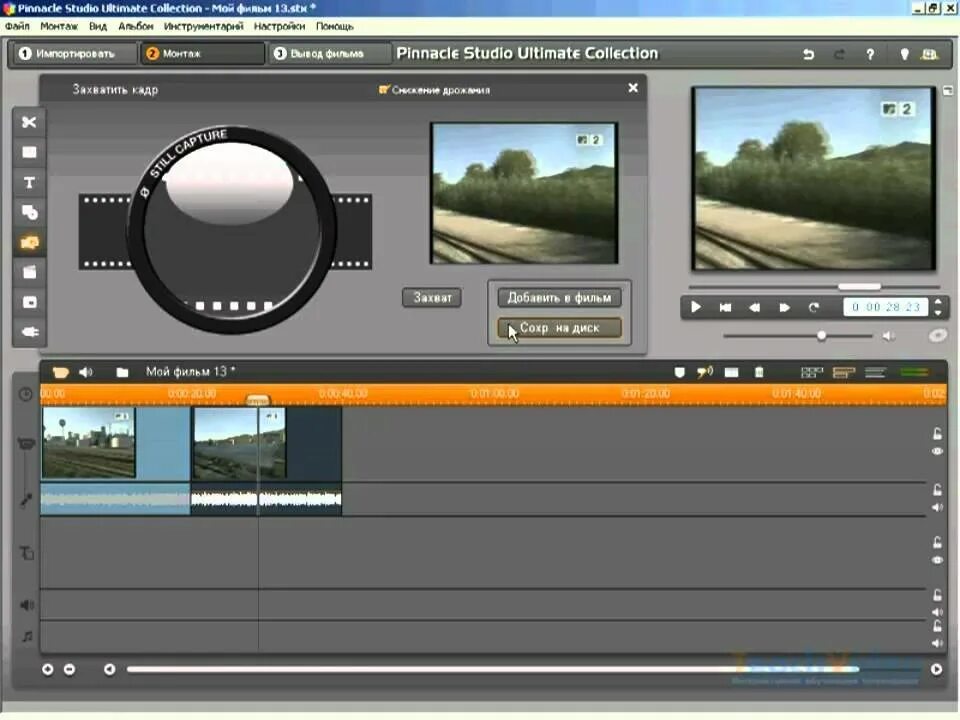Switch to storyboard view
The width and height of the screenshot is (960, 720).
tap(811, 372)
